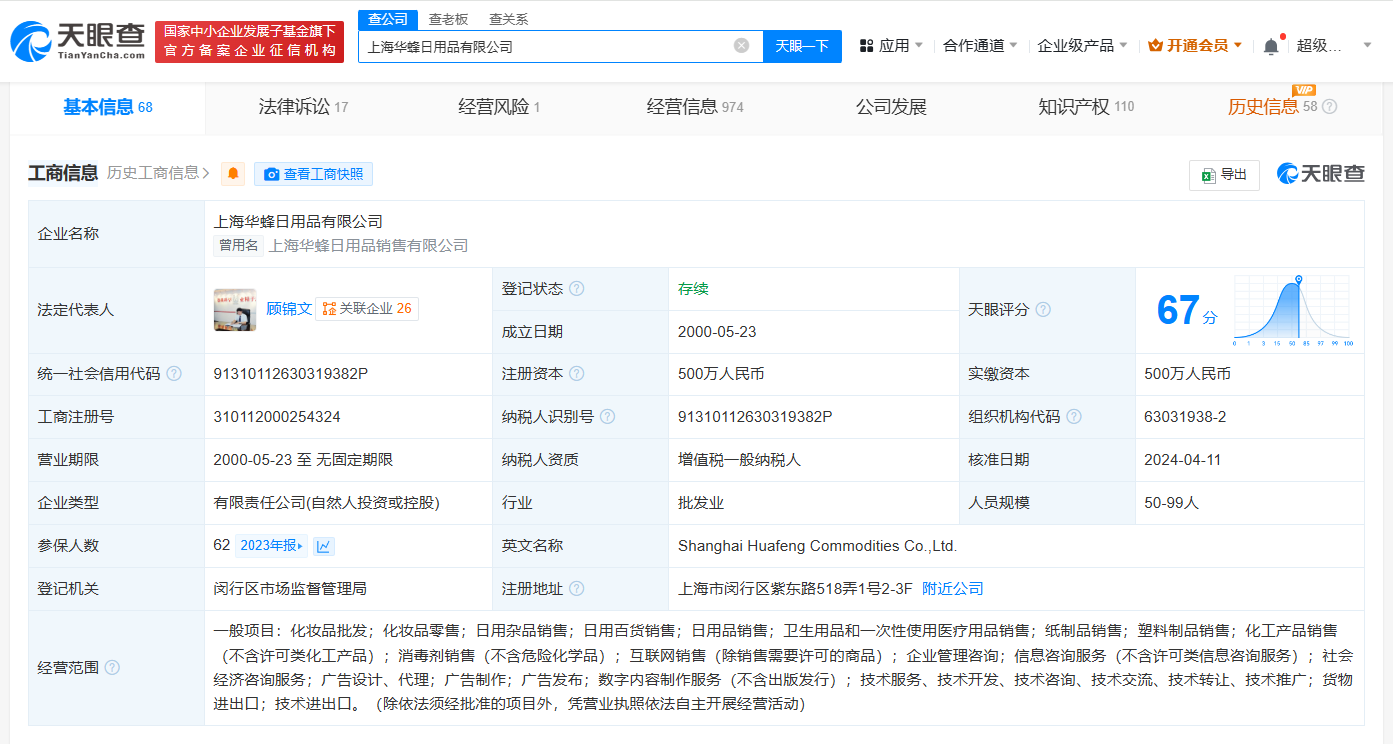
Task: Switch to the 查老板 search tab
Action: coord(448,19)
